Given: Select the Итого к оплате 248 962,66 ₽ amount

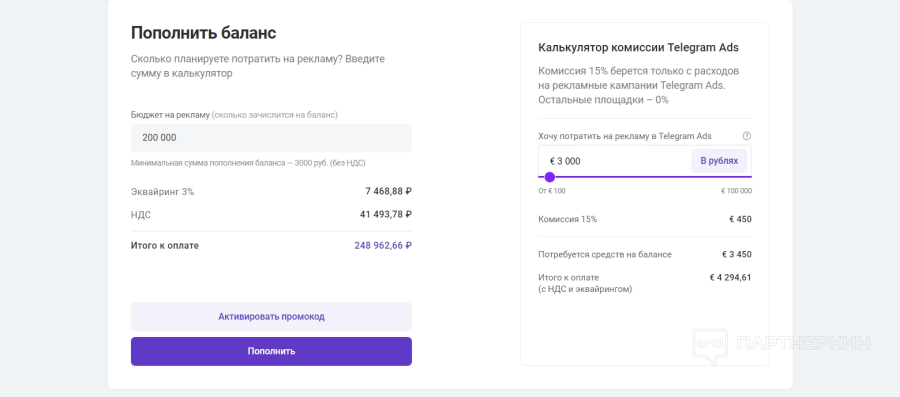Looking at the screenshot, I should tap(383, 246).
